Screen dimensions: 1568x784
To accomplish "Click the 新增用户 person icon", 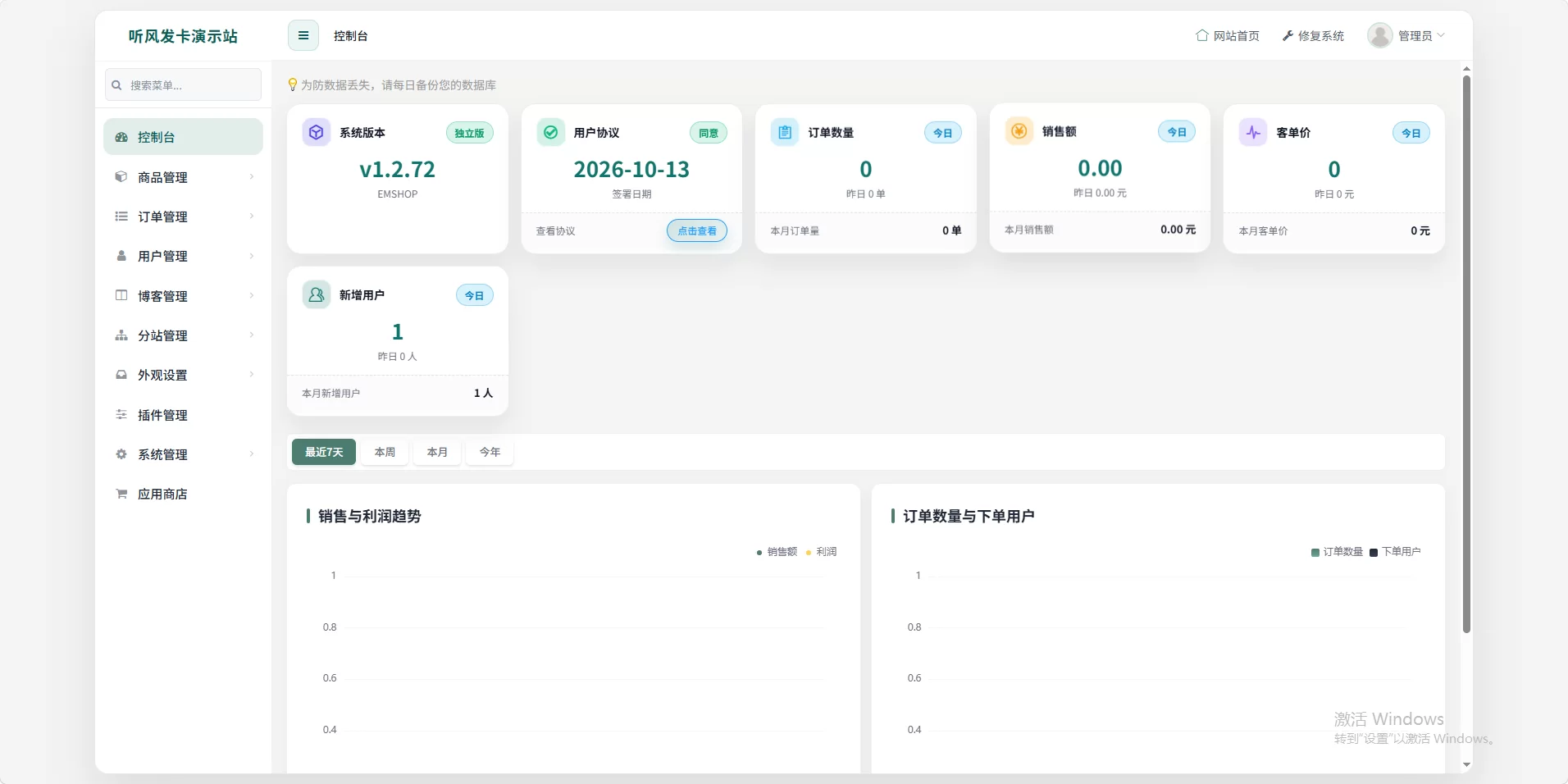I will click(317, 294).
